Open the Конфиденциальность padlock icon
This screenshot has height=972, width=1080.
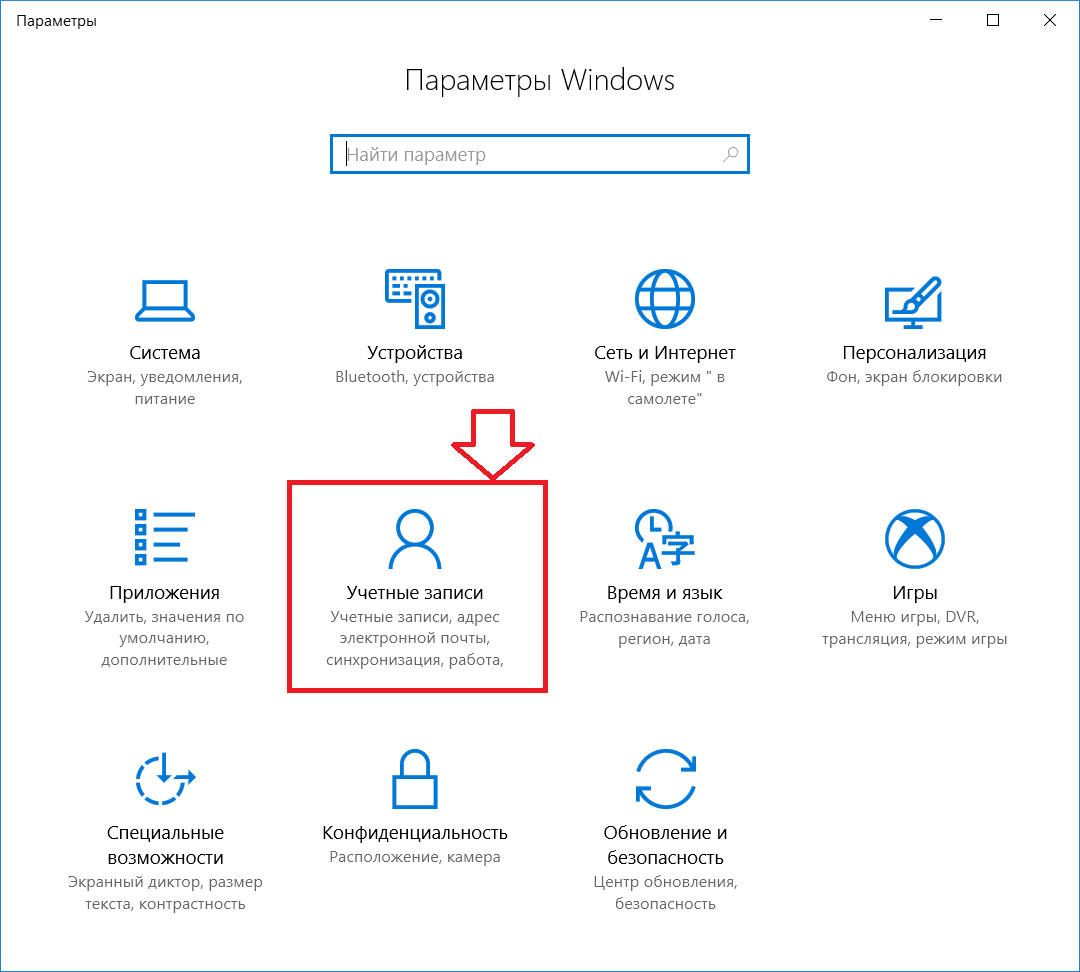coord(415,778)
